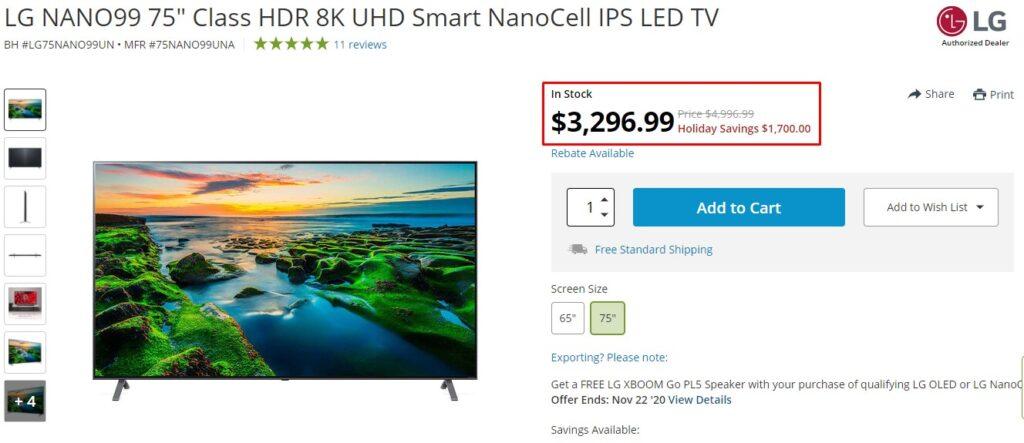
Task: Open the 11 reviews link
Action: coord(360,44)
